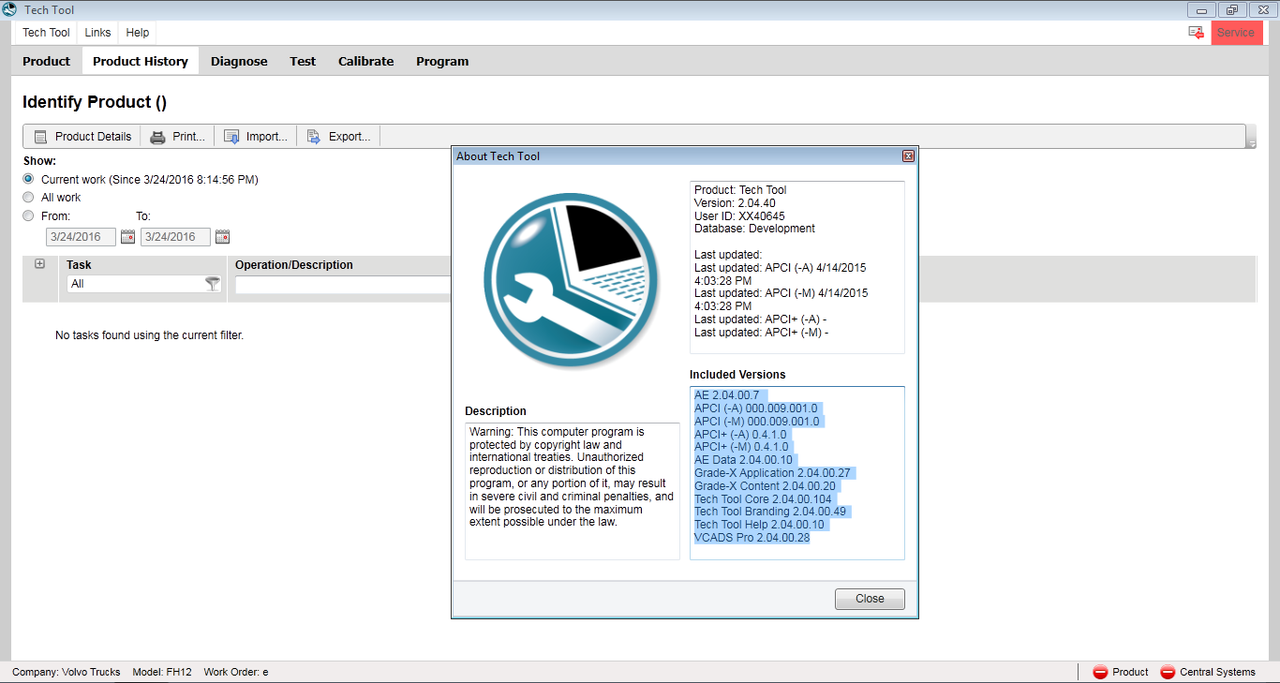The height and width of the screenshot is (683, 1280).
Task: Open the Task filter All dropdown
Action: click(x=144, y=284)
